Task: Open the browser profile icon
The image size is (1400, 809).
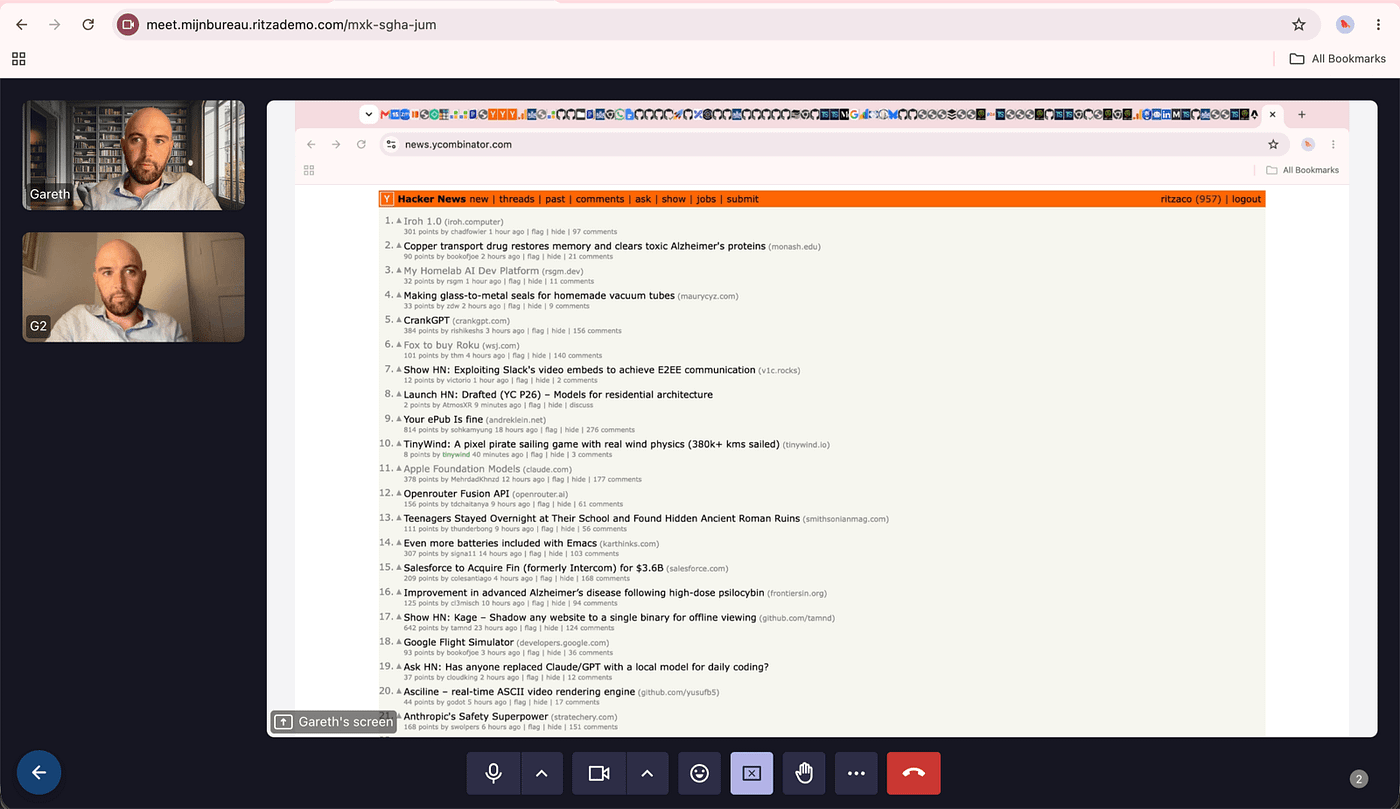Action: tap(1346, 25)
